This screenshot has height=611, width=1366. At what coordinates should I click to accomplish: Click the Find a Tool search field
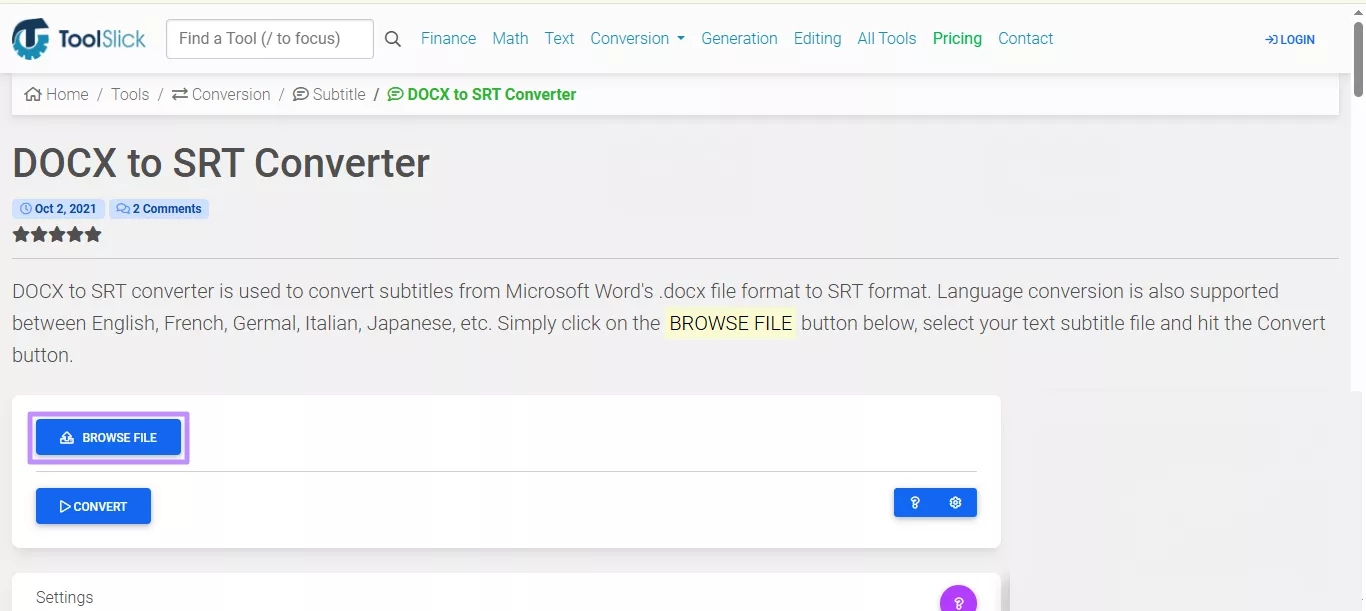point(269,38)
